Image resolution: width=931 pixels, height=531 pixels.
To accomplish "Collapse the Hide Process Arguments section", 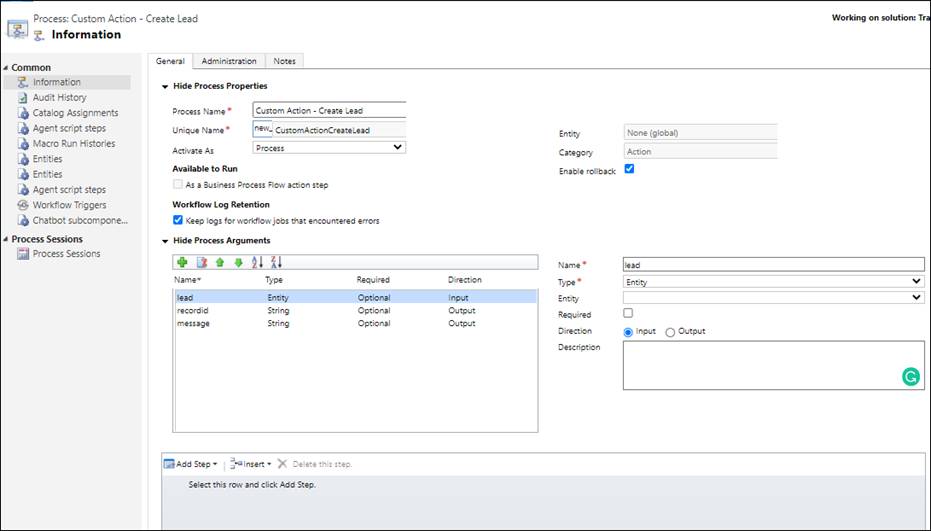I will [165, 241].
